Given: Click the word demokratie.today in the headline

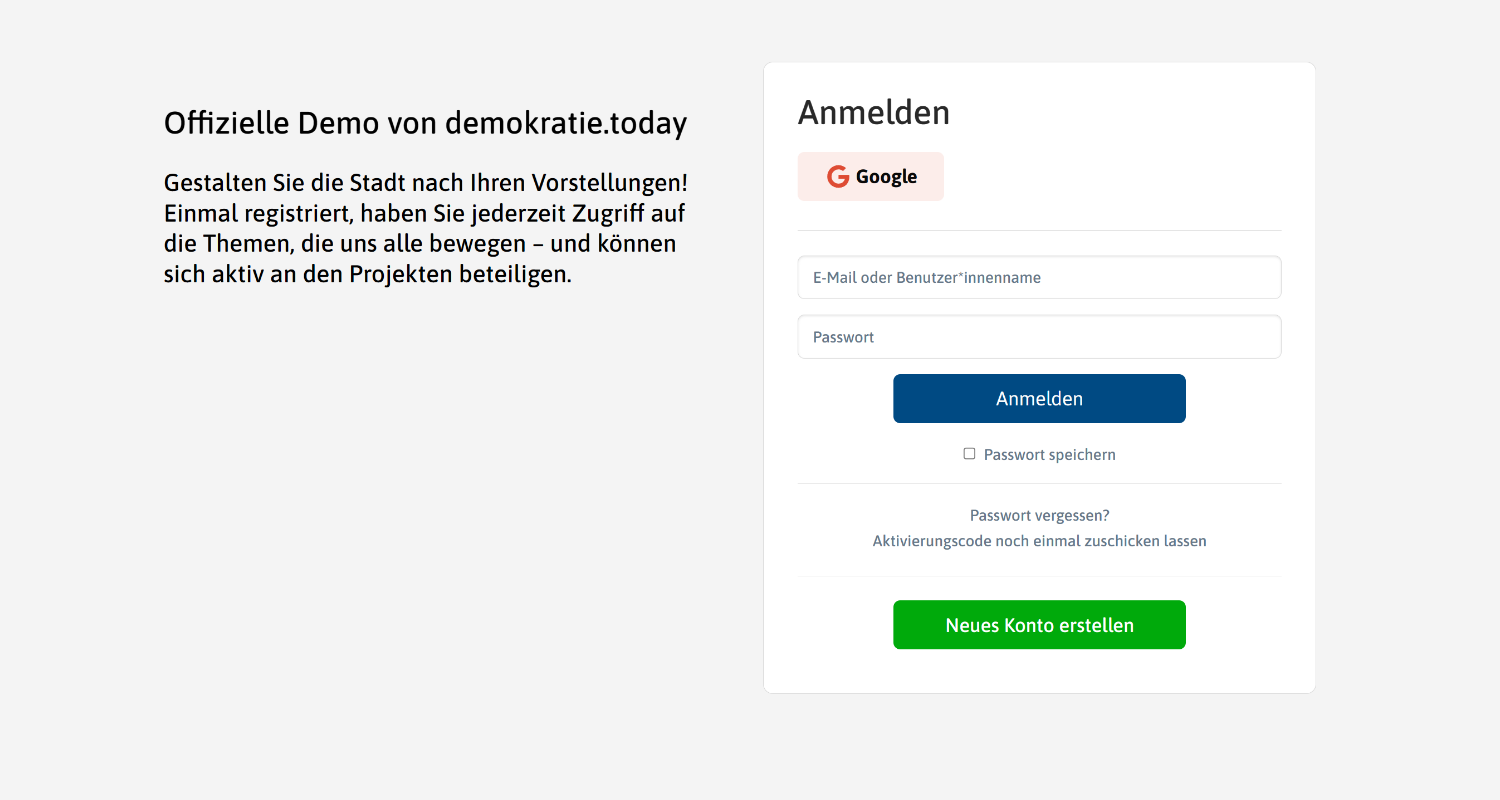Looking at the screenshot, I should (566, 123).
